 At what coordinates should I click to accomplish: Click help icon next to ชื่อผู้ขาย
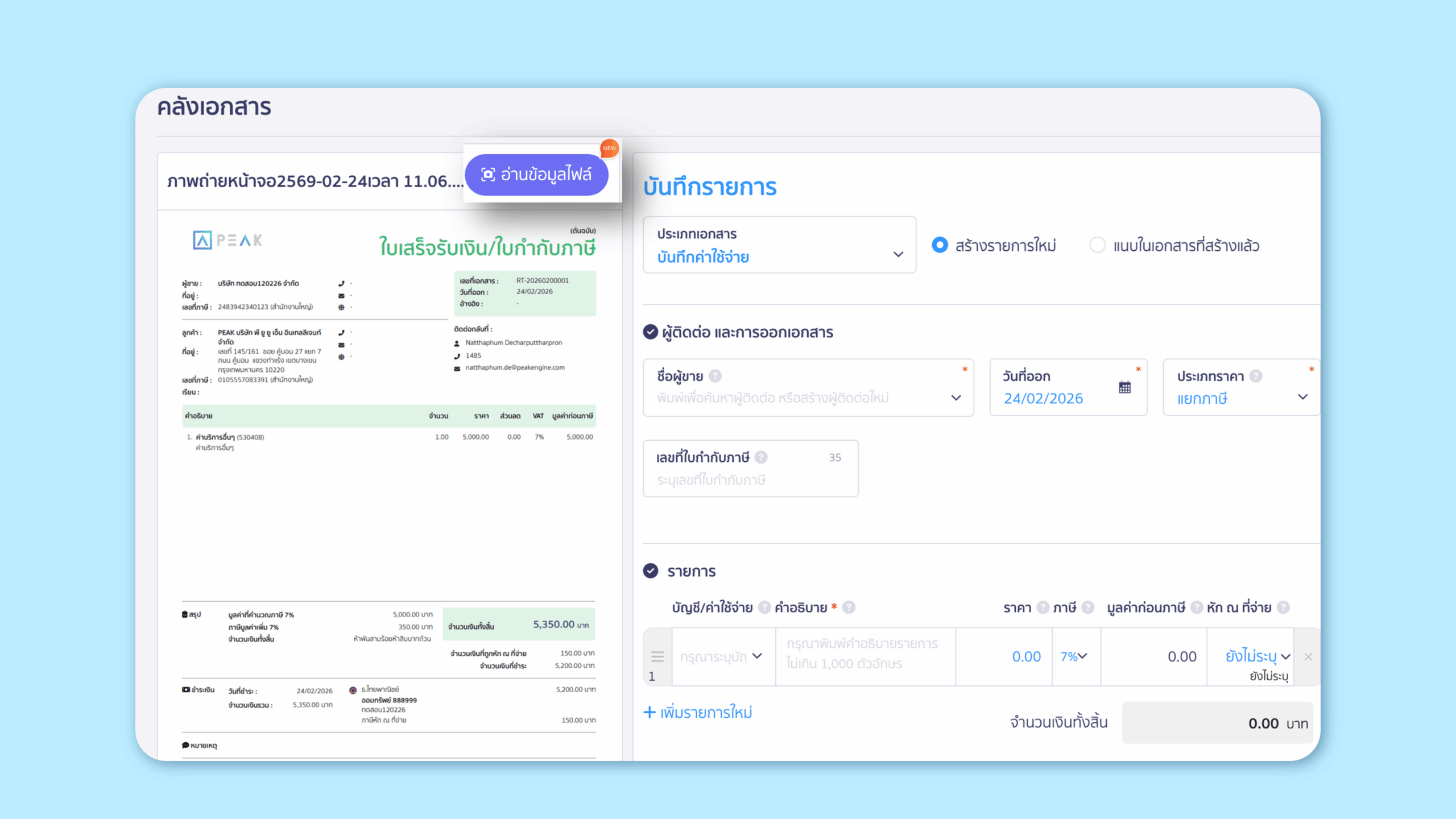[x=715, y=376]
